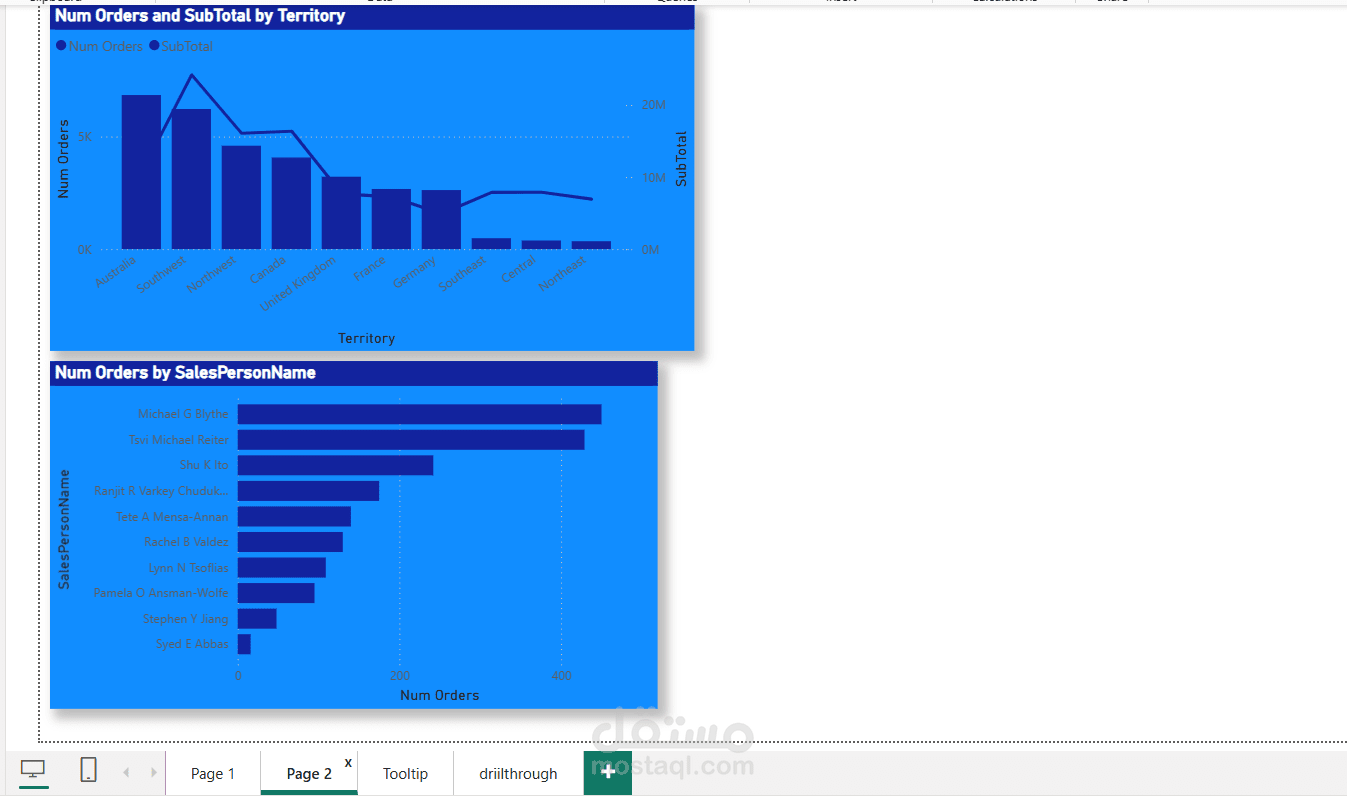This screenshot has width=1347, height=796.
Task: Click the '400' axis value
Action: [562, 676]
